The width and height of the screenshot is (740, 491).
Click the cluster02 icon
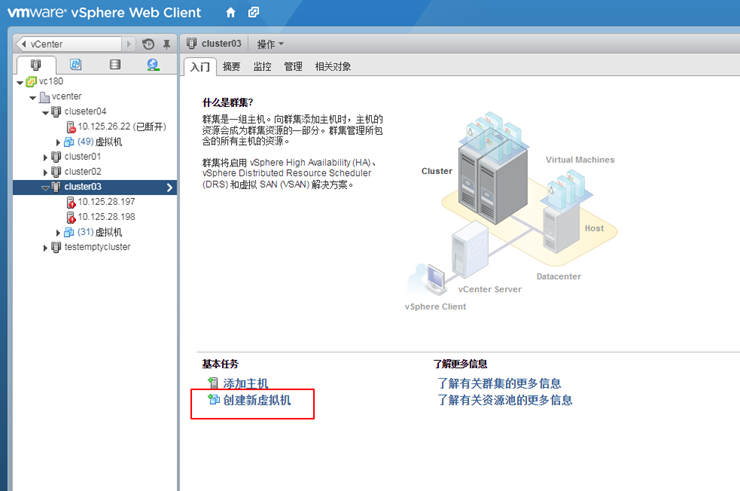56,172
